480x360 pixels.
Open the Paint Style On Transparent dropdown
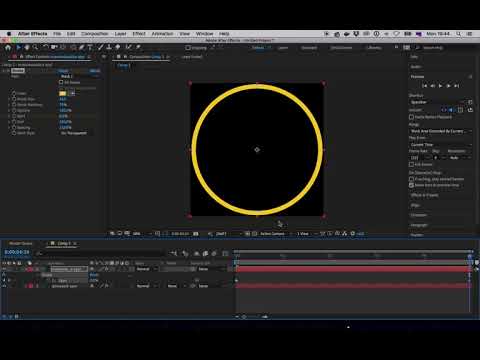pyautogui.click(x=76, y=133)
